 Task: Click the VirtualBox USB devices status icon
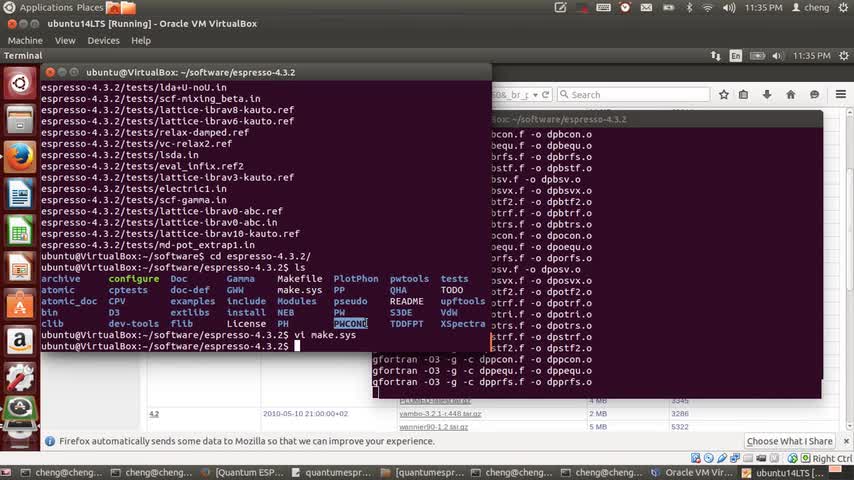click(722, 458)
